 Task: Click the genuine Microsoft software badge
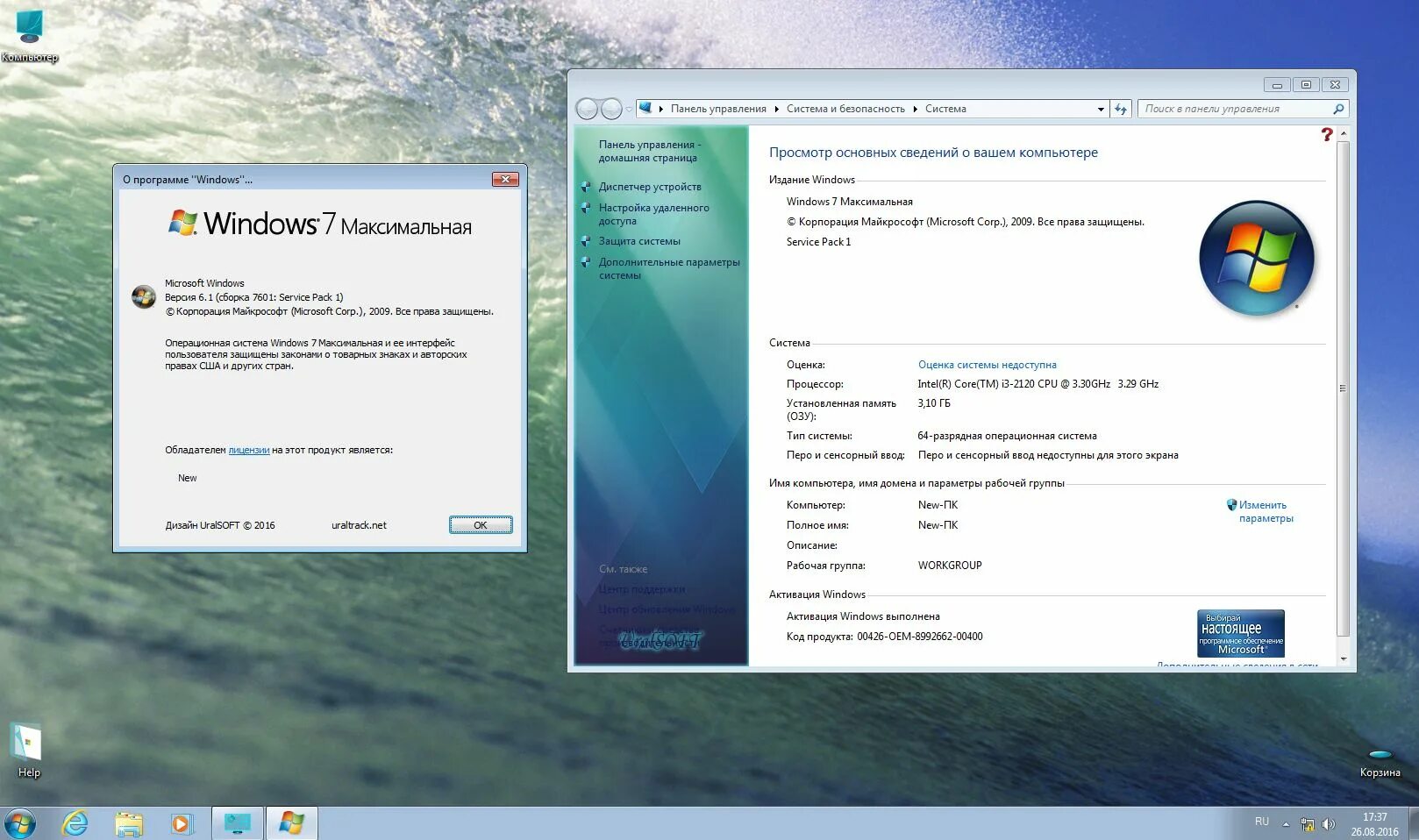pos(1240,633)
